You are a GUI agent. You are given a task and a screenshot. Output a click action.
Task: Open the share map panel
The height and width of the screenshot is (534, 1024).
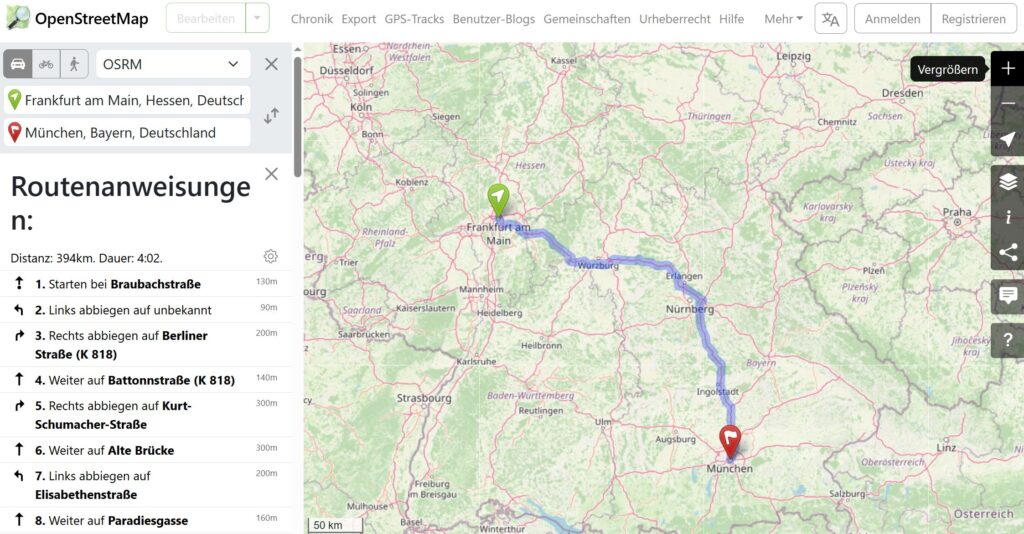pyautogui.click(x=1008, y=253)
